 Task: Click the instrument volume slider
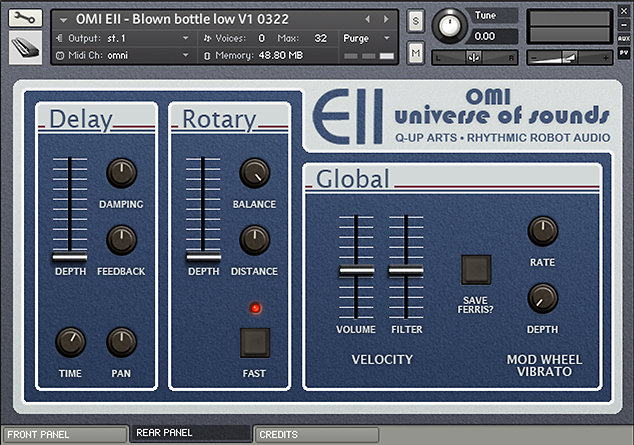tap(569, 58)
